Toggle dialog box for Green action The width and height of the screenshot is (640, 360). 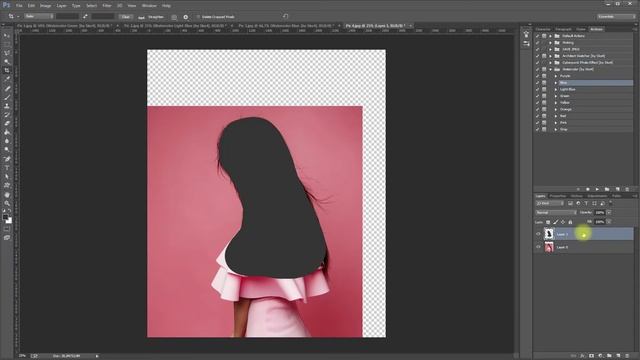(544, 96)
